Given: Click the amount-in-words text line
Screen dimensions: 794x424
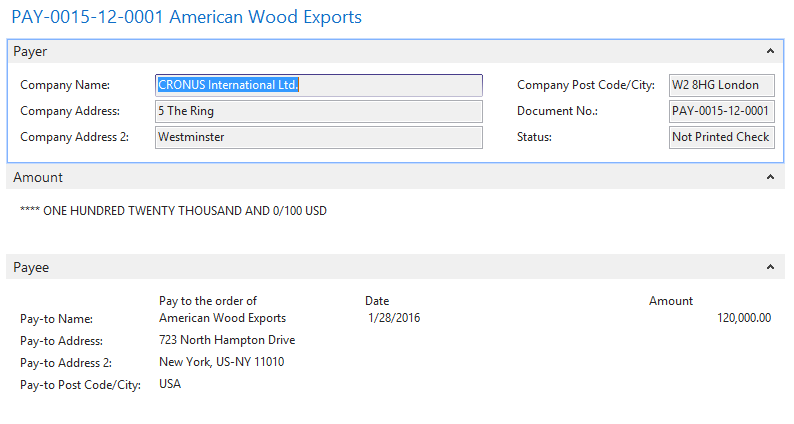Looking at the screenshot, I should [x=173, y=211].
